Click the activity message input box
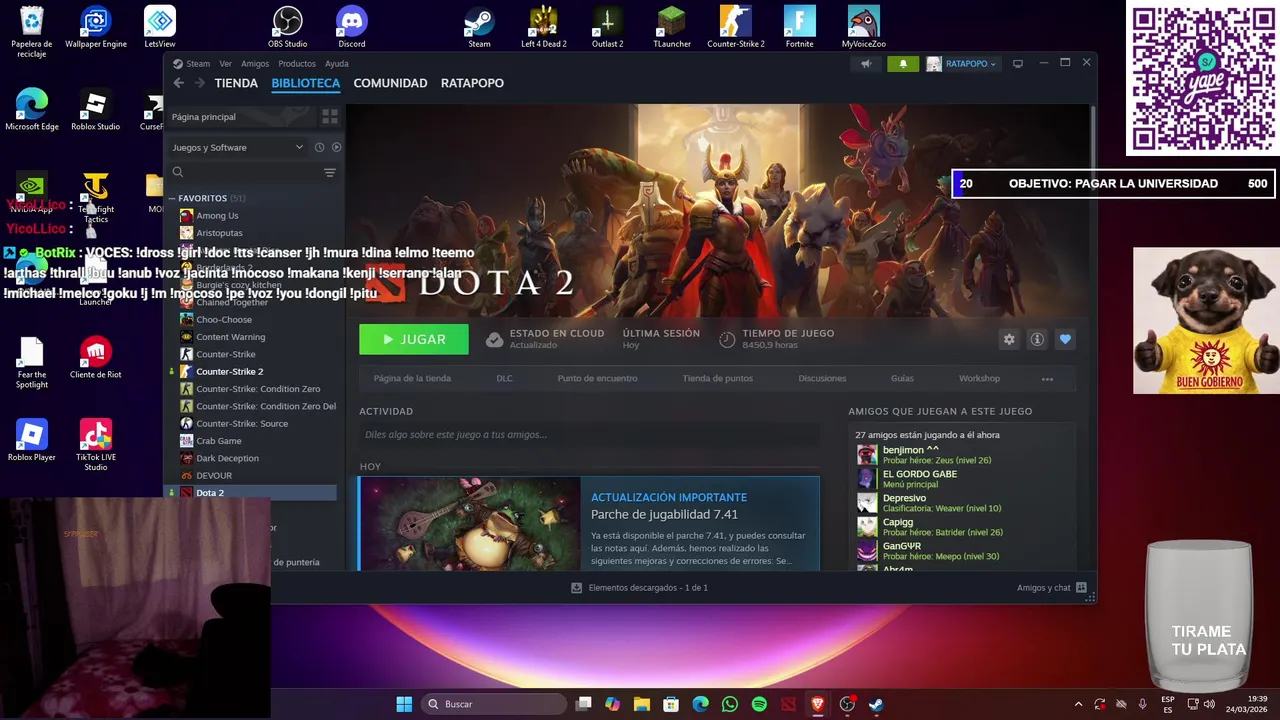This screenshot has height=720, width=1280. coord(589,435)
